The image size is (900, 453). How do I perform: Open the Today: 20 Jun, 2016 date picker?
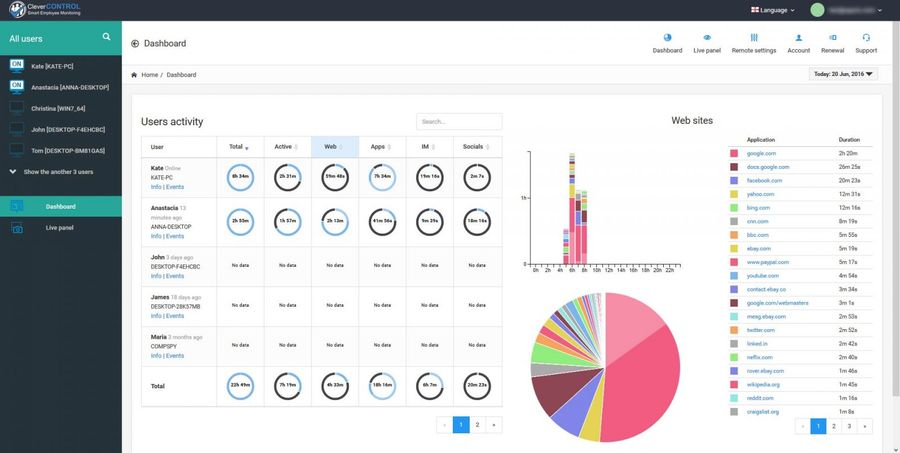(x=843, y=74)
